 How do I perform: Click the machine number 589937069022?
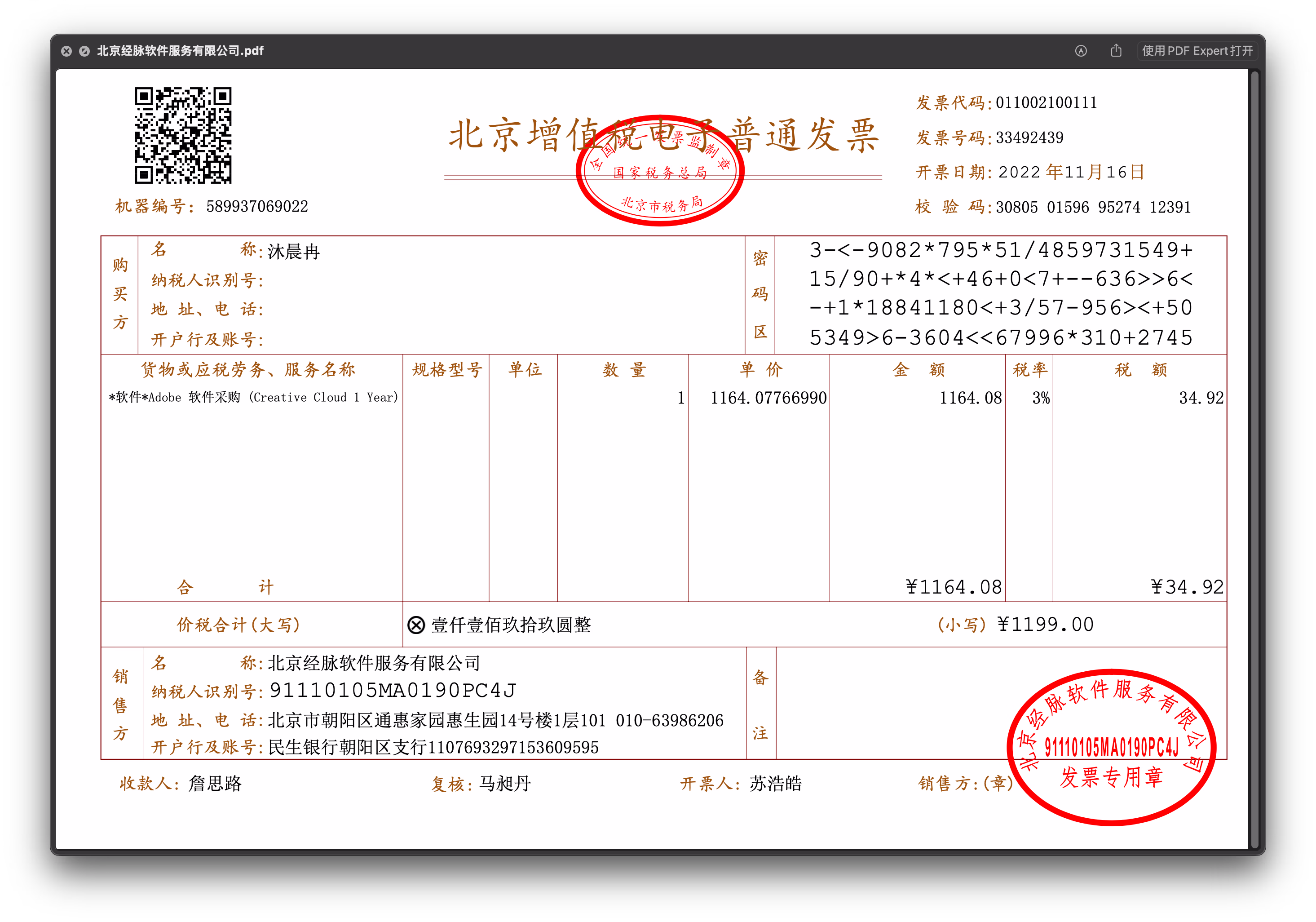pos(257,206)
